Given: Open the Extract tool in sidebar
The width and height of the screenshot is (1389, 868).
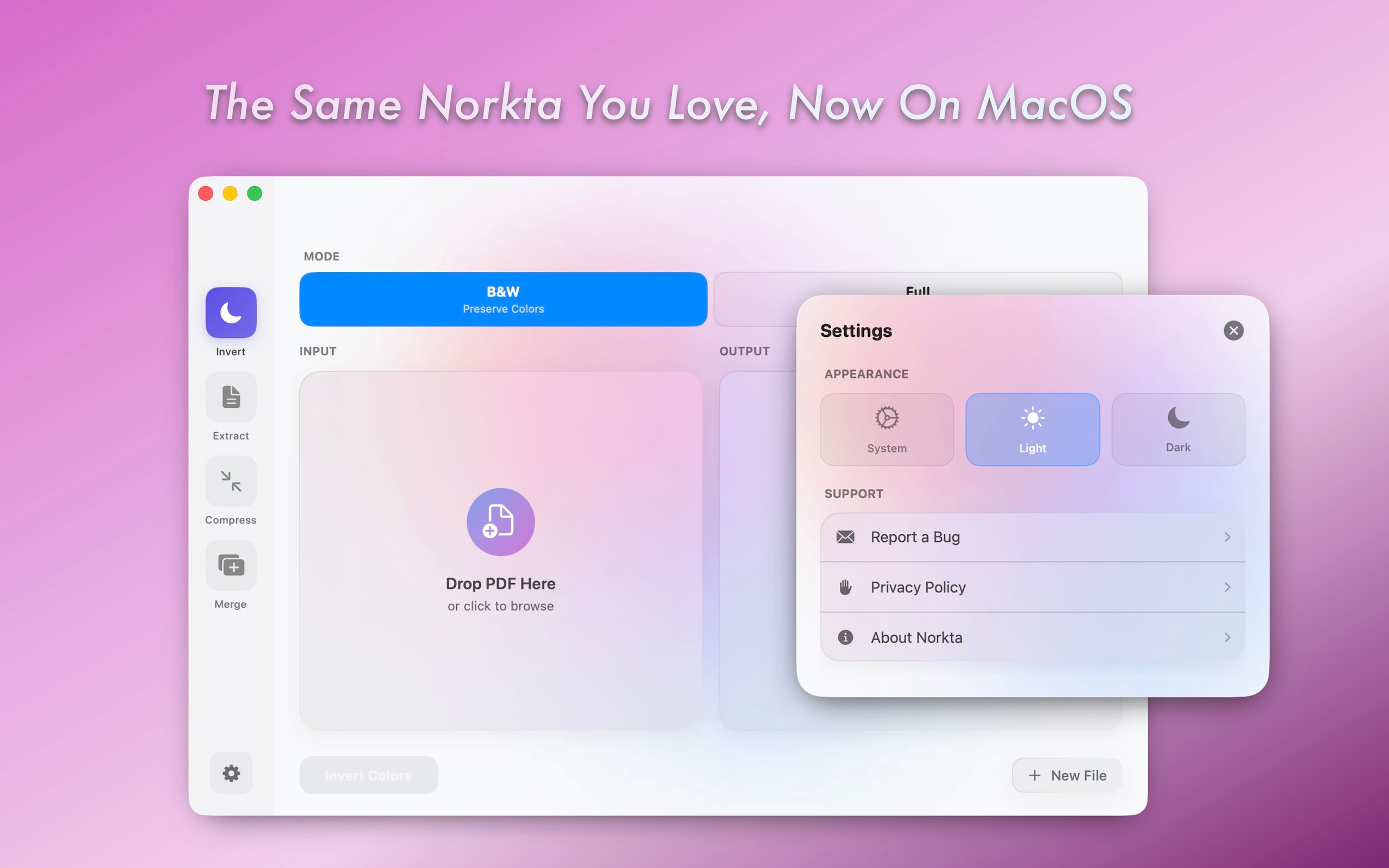Looking at the screenshot, I should 231,397.
